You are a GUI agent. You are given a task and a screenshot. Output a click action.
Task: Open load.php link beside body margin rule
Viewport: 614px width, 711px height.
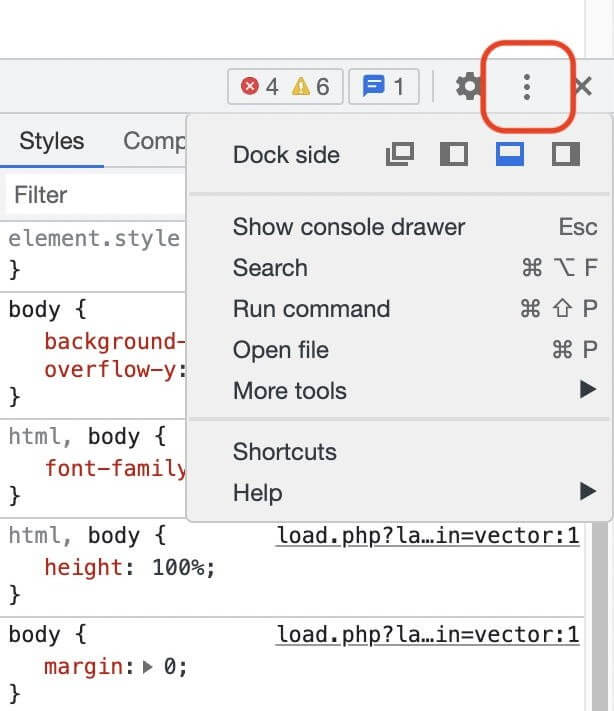[428, 634]
